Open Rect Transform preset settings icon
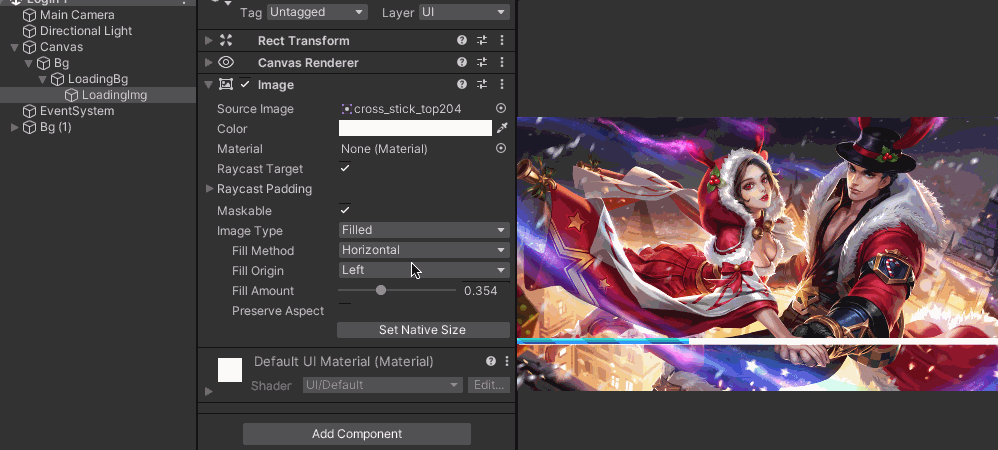This screenshot has width=998, height=450. pyautogui.click(x=482, y=40)
